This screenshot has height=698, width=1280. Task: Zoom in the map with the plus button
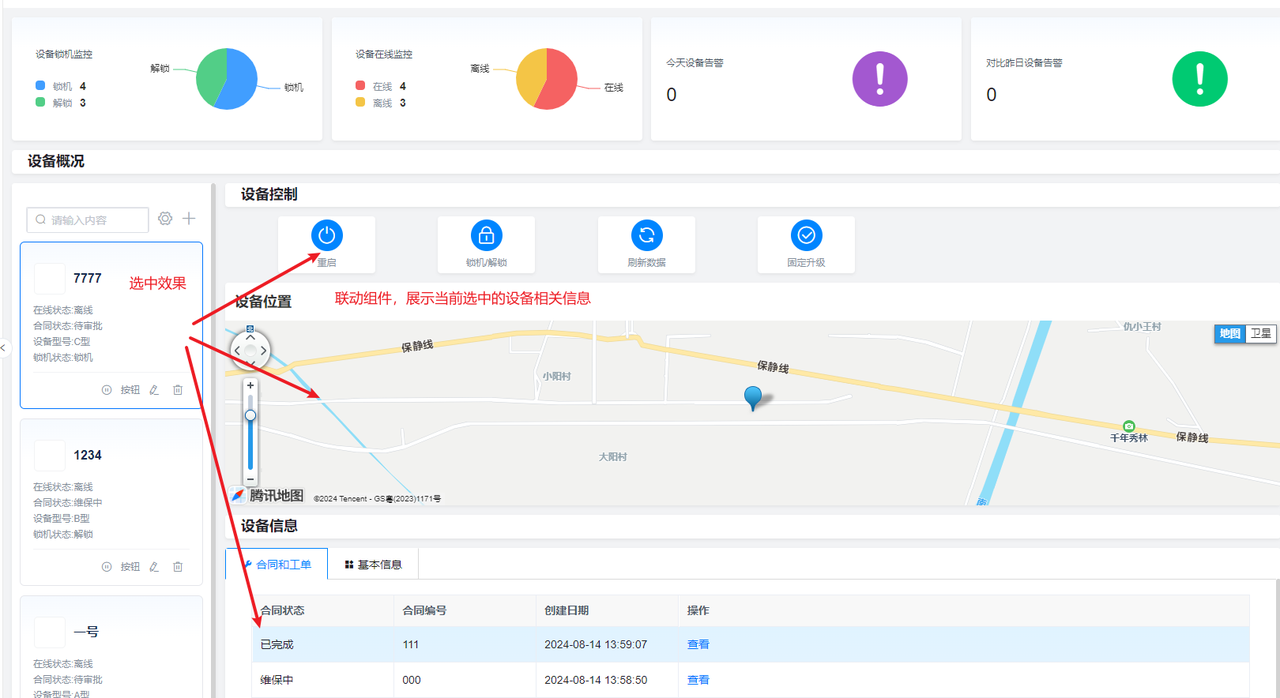click(250, 385)
